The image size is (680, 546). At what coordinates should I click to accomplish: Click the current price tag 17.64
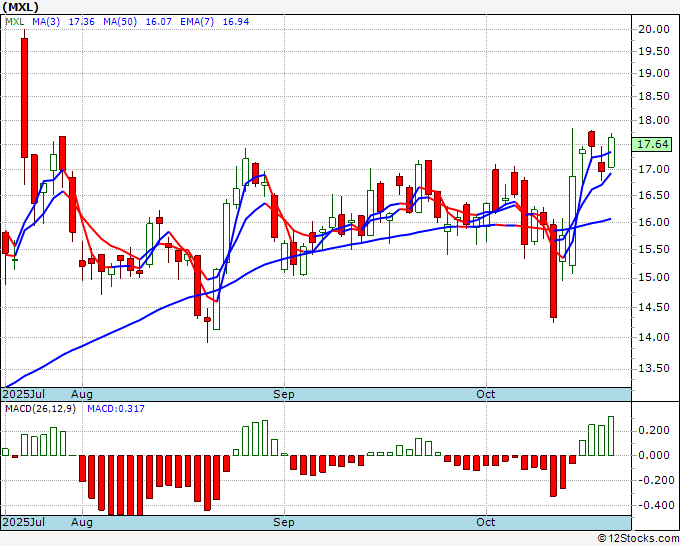click(x=652, y=144)
